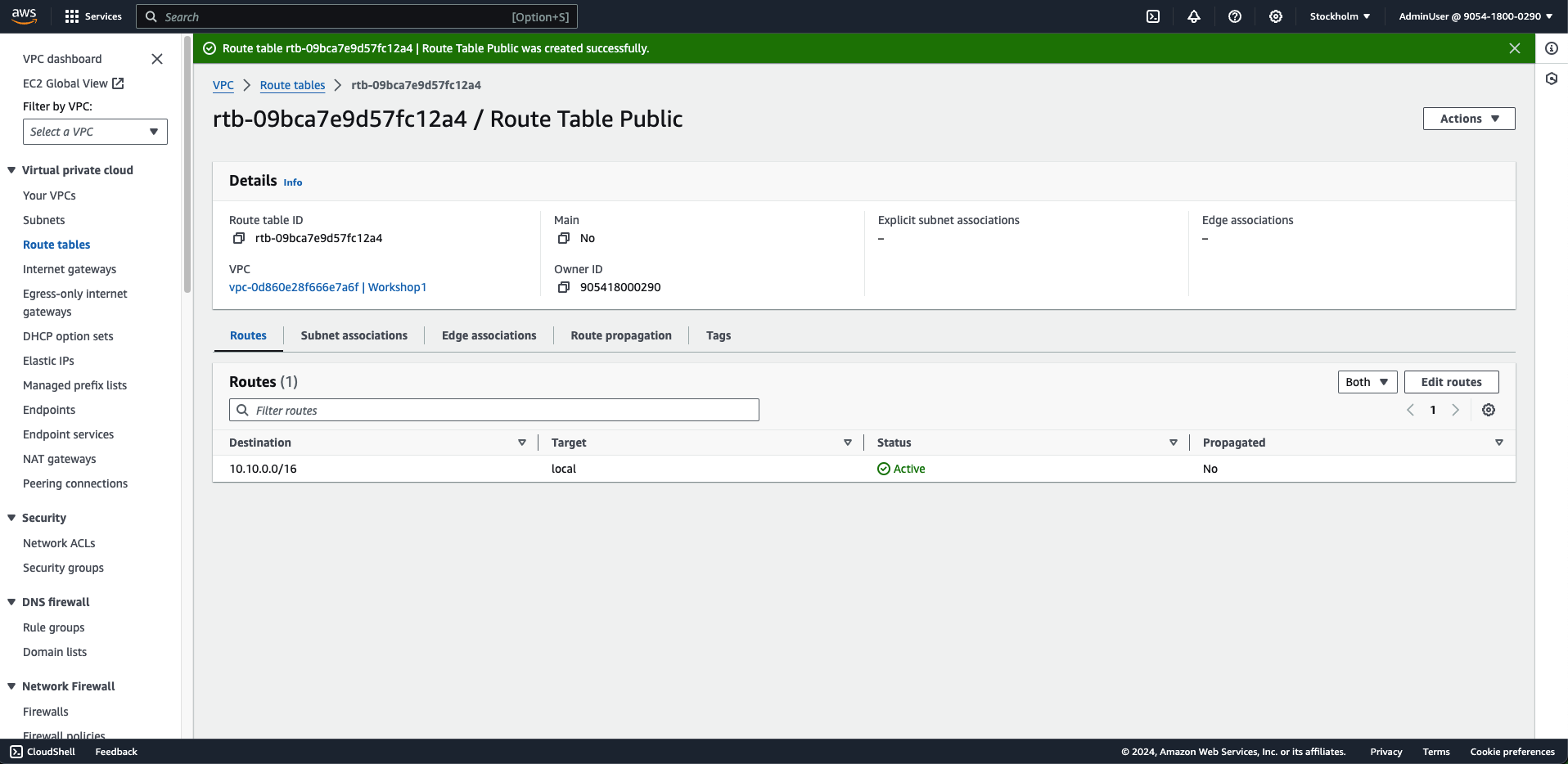This screenshot has width=1568, height=764.
Task: Collapse the Security sidebar section
Action: pyautogui.click(x=11, y=518)
